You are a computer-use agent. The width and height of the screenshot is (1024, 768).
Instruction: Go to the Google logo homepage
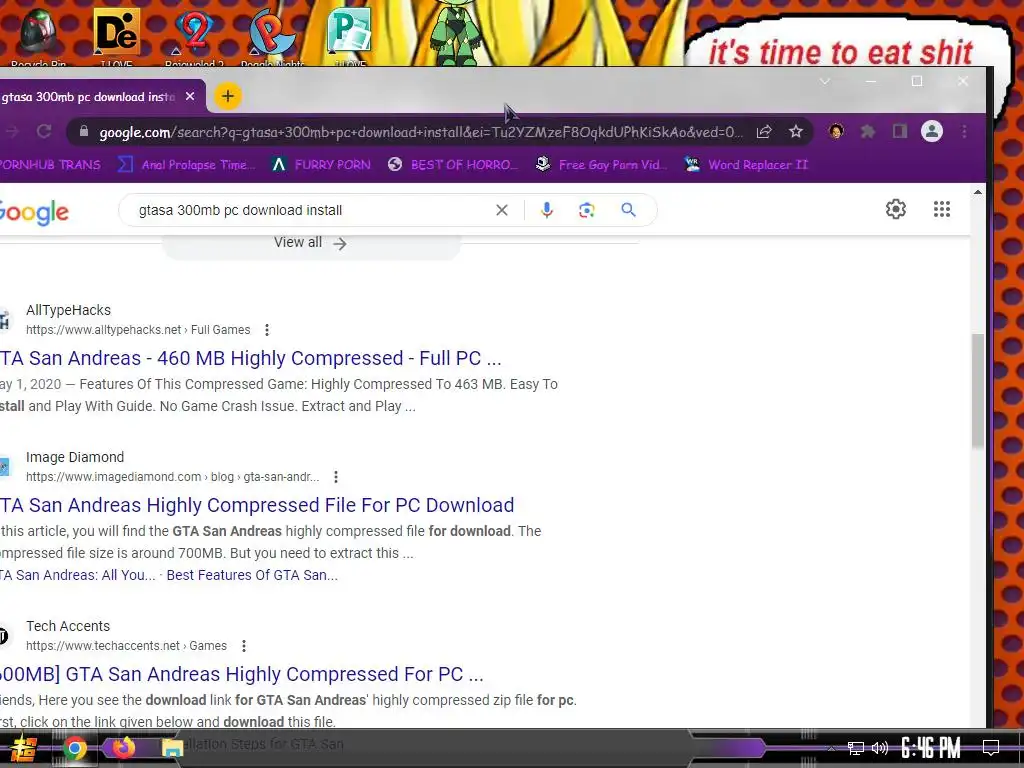(x=34, y=212)
